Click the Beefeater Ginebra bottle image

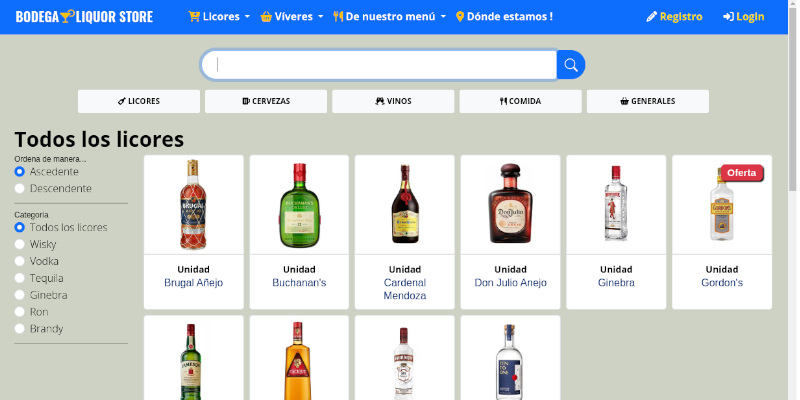point(616,203)
